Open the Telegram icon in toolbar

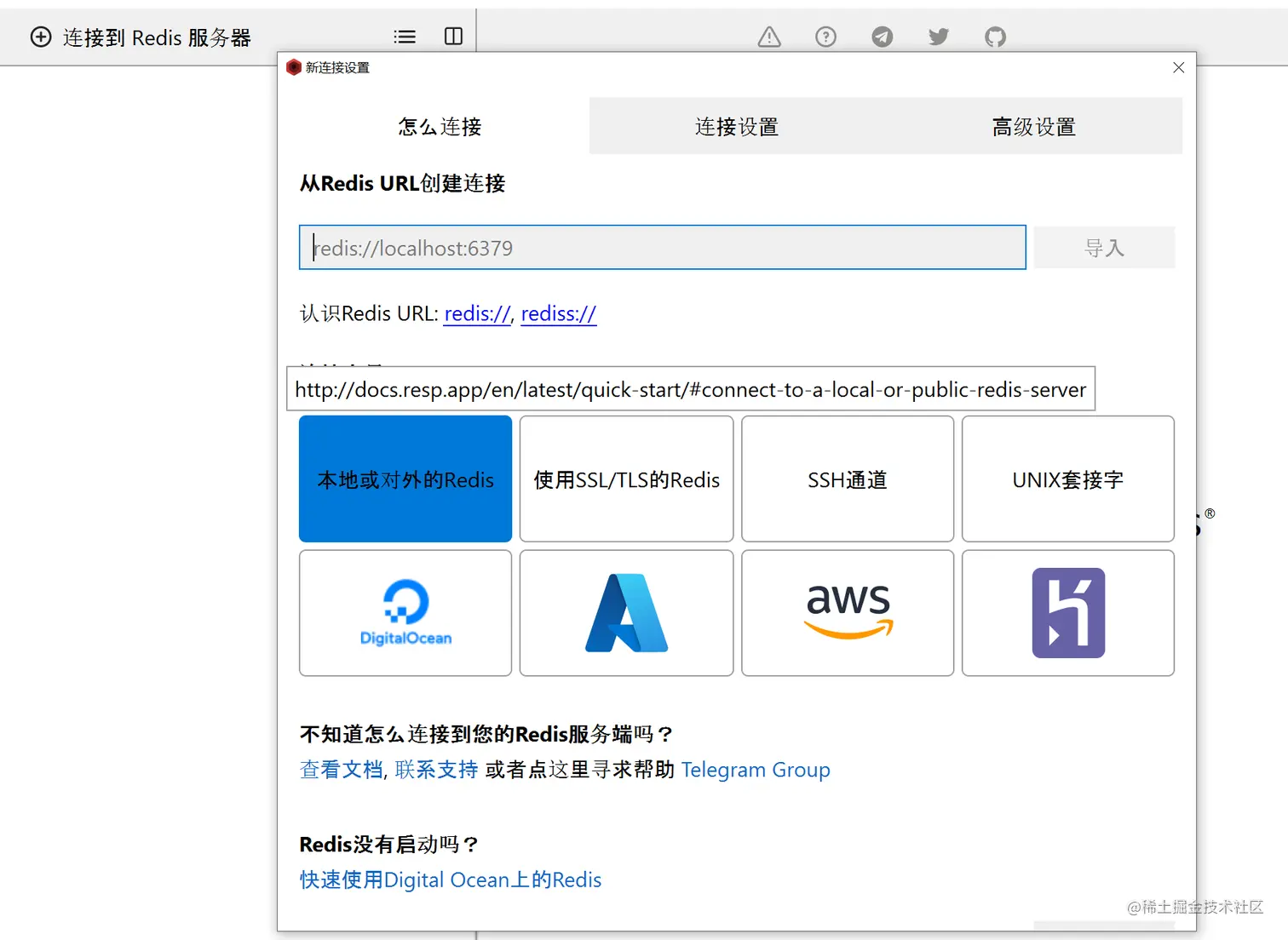point(883,37)
